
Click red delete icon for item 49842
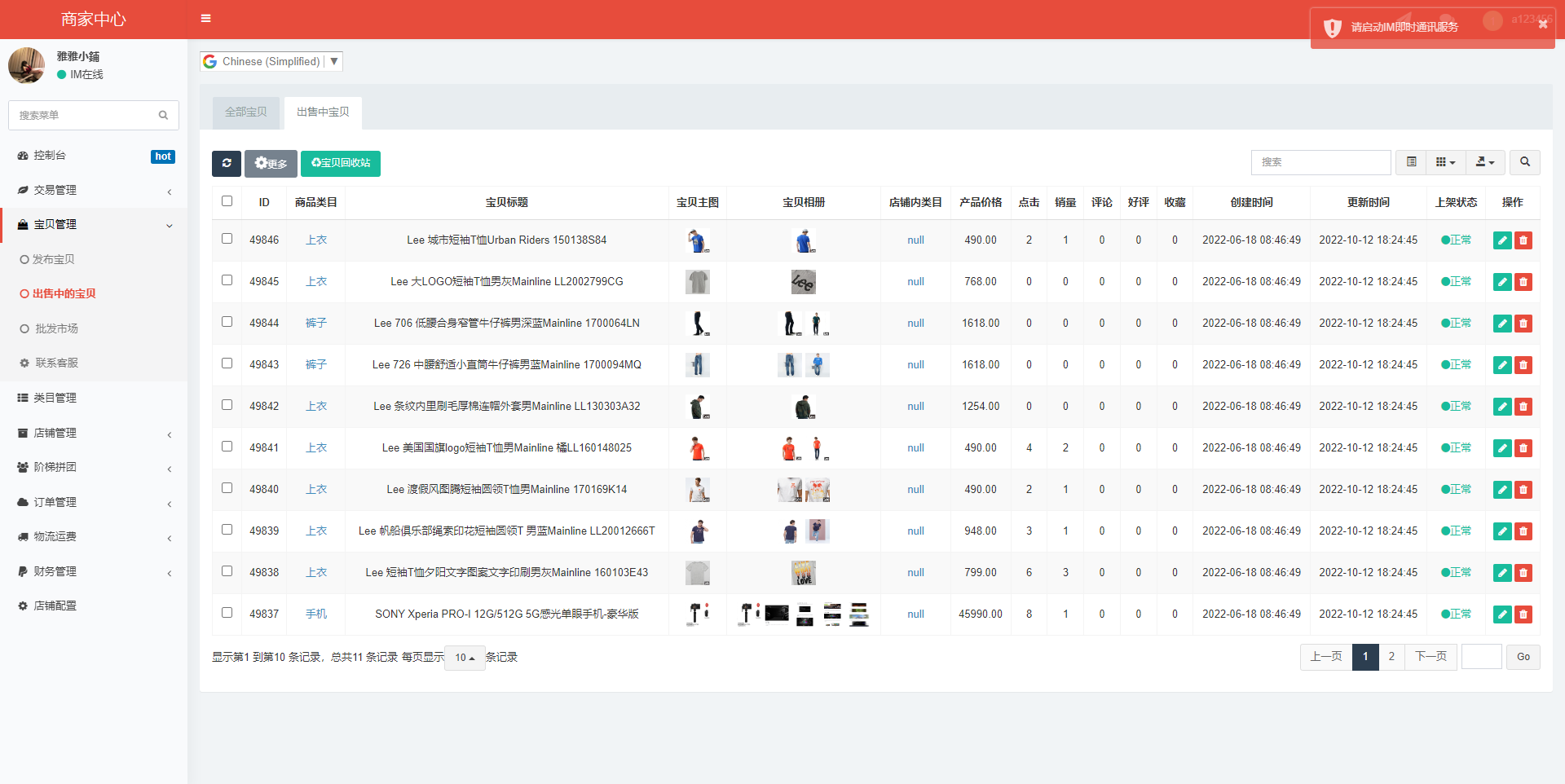tap(1523, 407)
